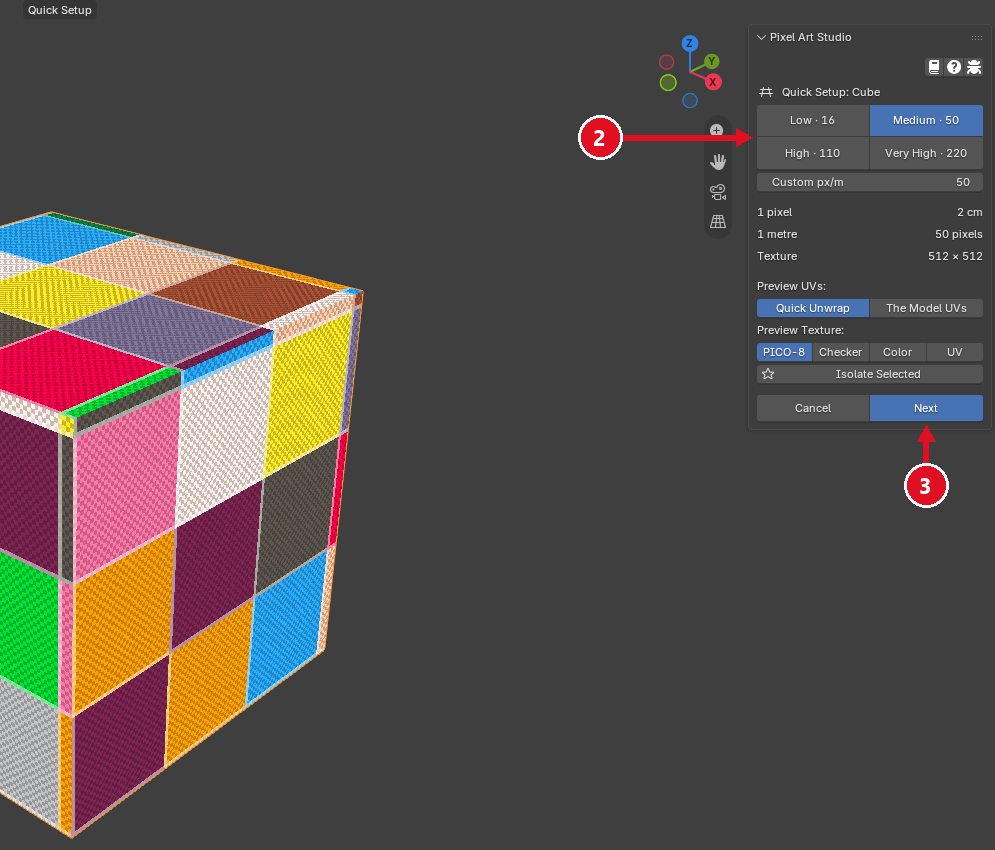Select UV preview texture
Image resolution: width=995 pixels, height=850 pixels.
[x=954, y=352]
